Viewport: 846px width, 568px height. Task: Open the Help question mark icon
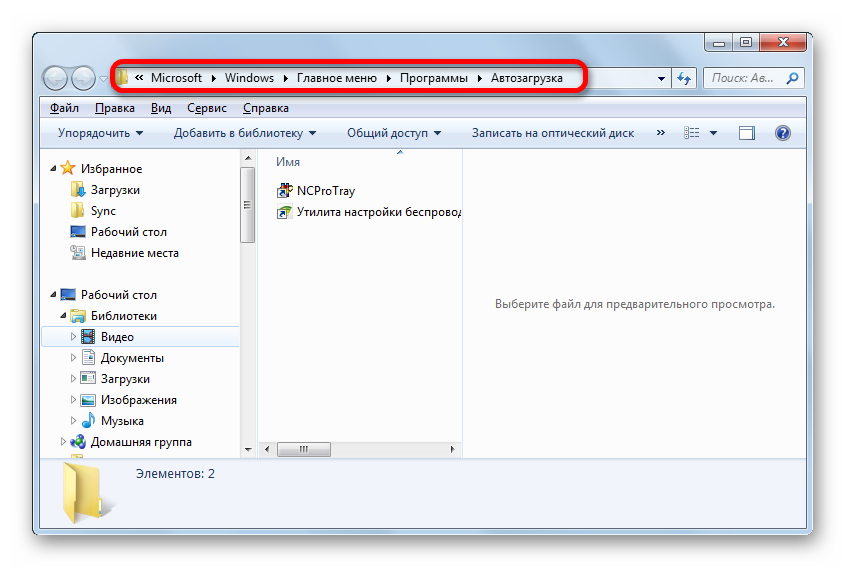click(783, 133)
